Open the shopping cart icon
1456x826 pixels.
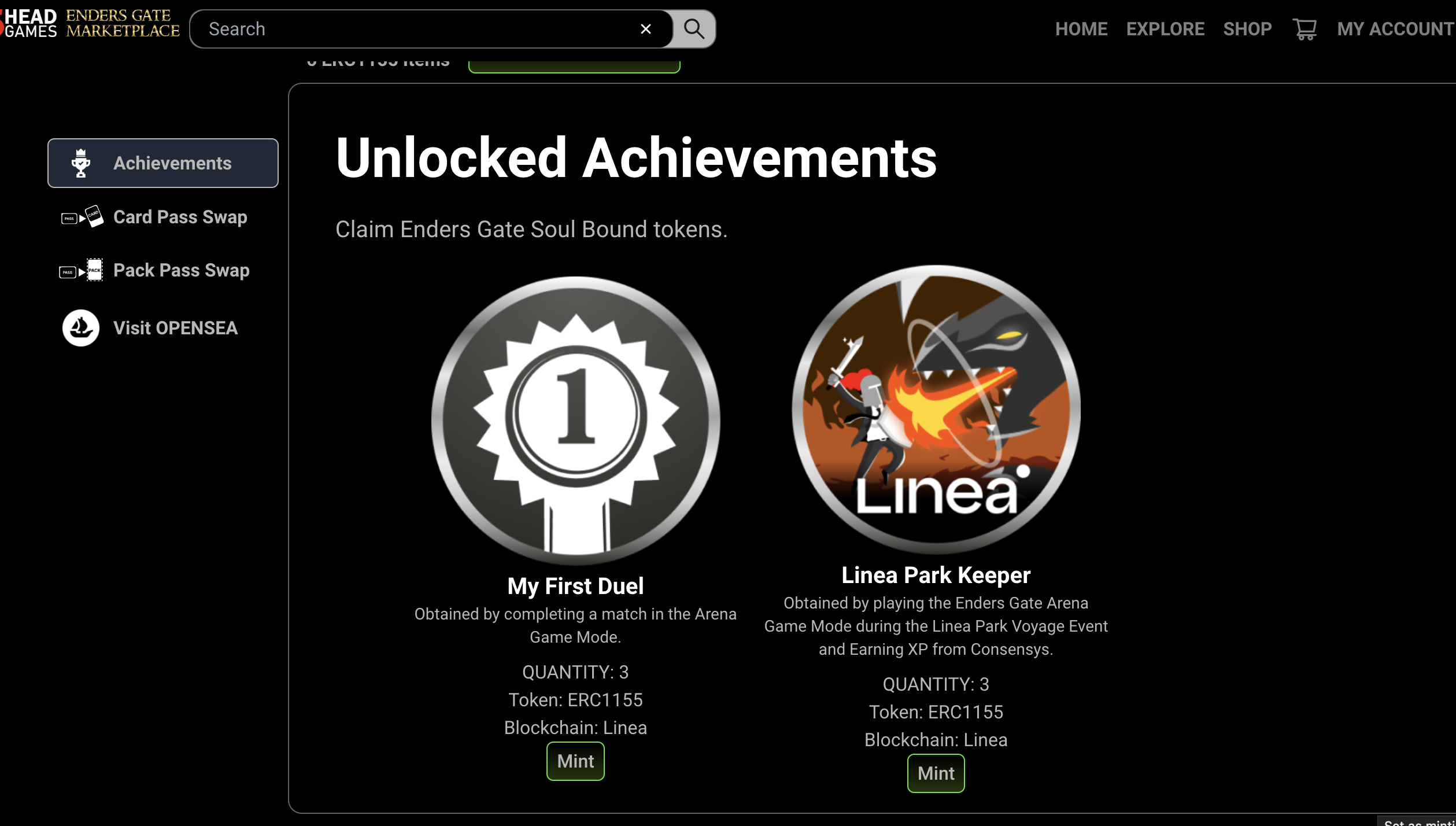coord(1305,29)
